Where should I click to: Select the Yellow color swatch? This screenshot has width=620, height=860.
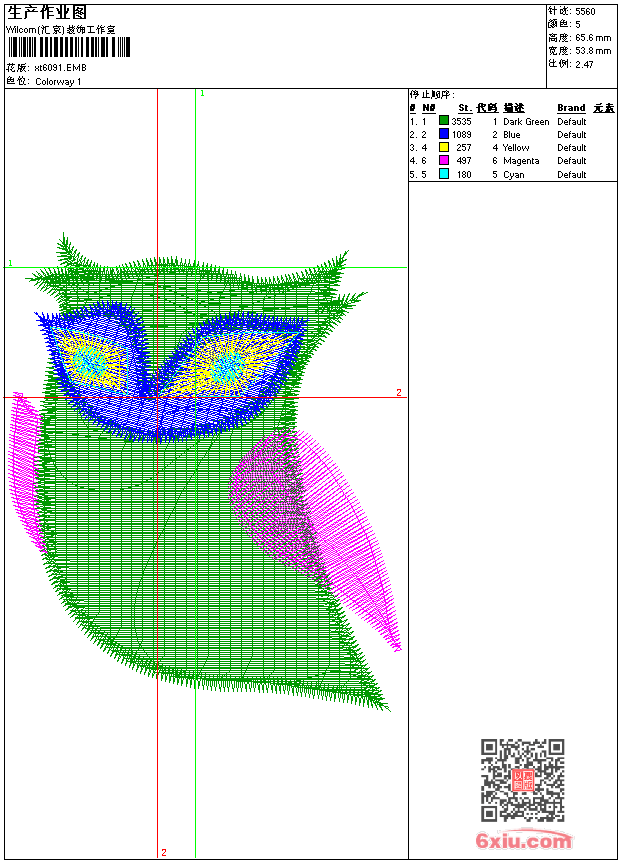444,147
